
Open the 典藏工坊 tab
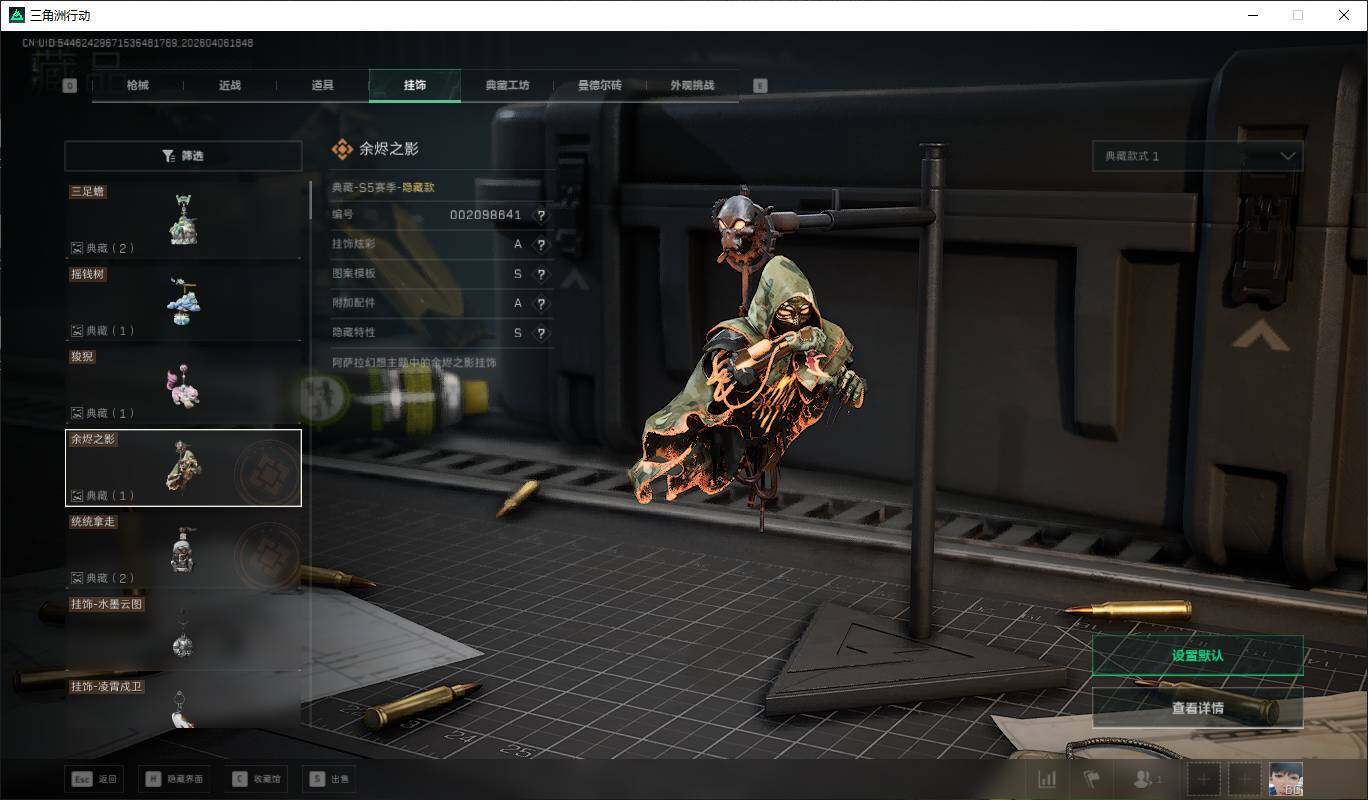pyautogui.click(x=507, y=86)
